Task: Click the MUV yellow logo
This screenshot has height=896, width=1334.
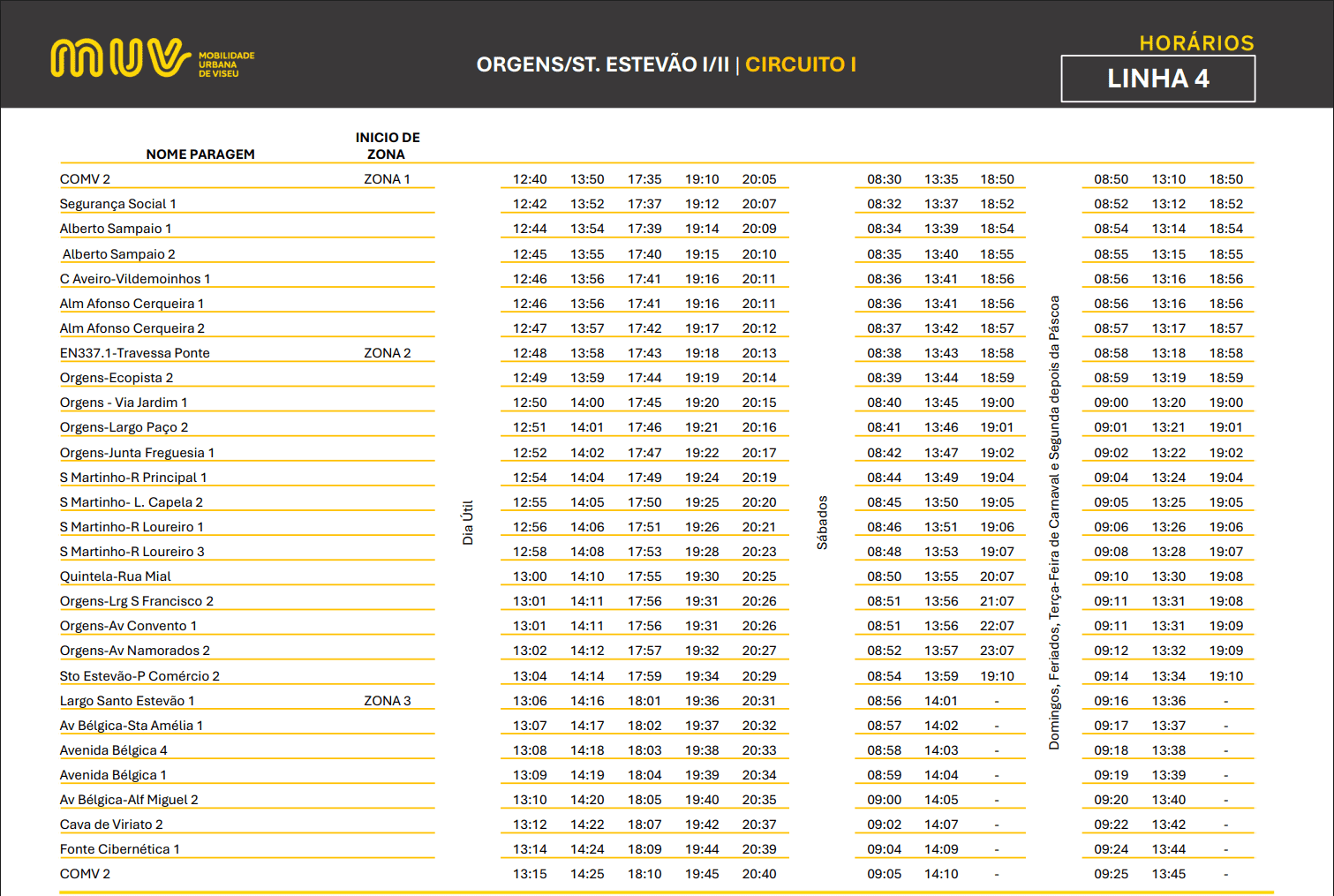Action: click(121, 58)
